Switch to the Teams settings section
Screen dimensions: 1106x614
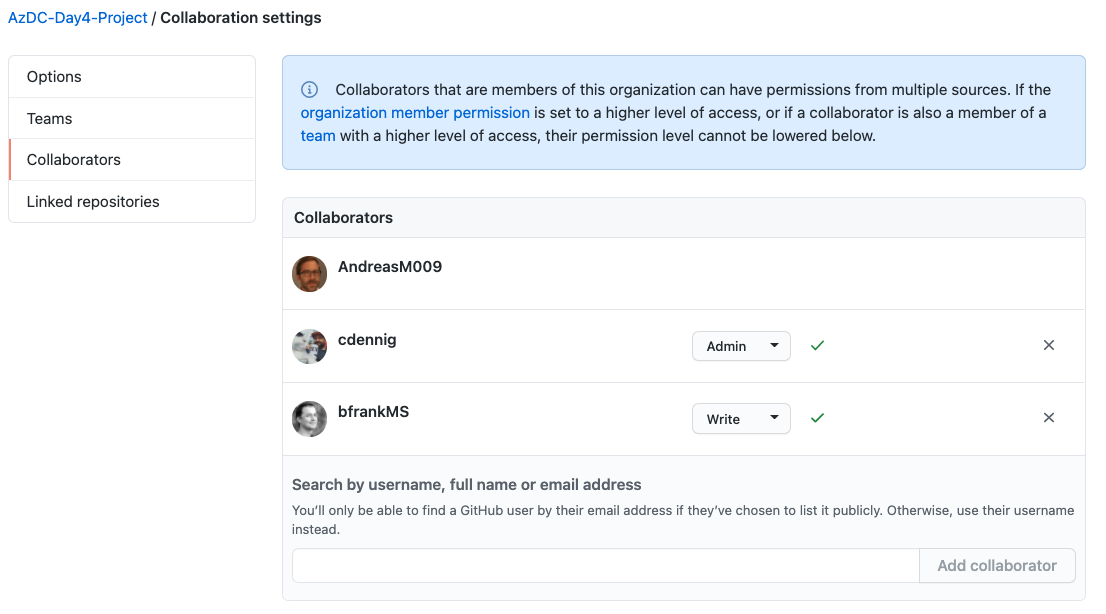point(48,118)
